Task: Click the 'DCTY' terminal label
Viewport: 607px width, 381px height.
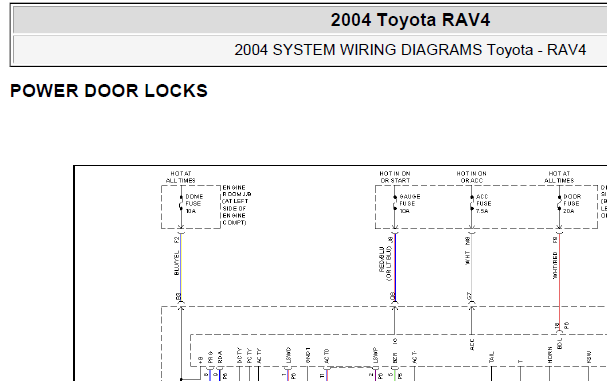Action: pyautogui.click(x=239, y=355)
